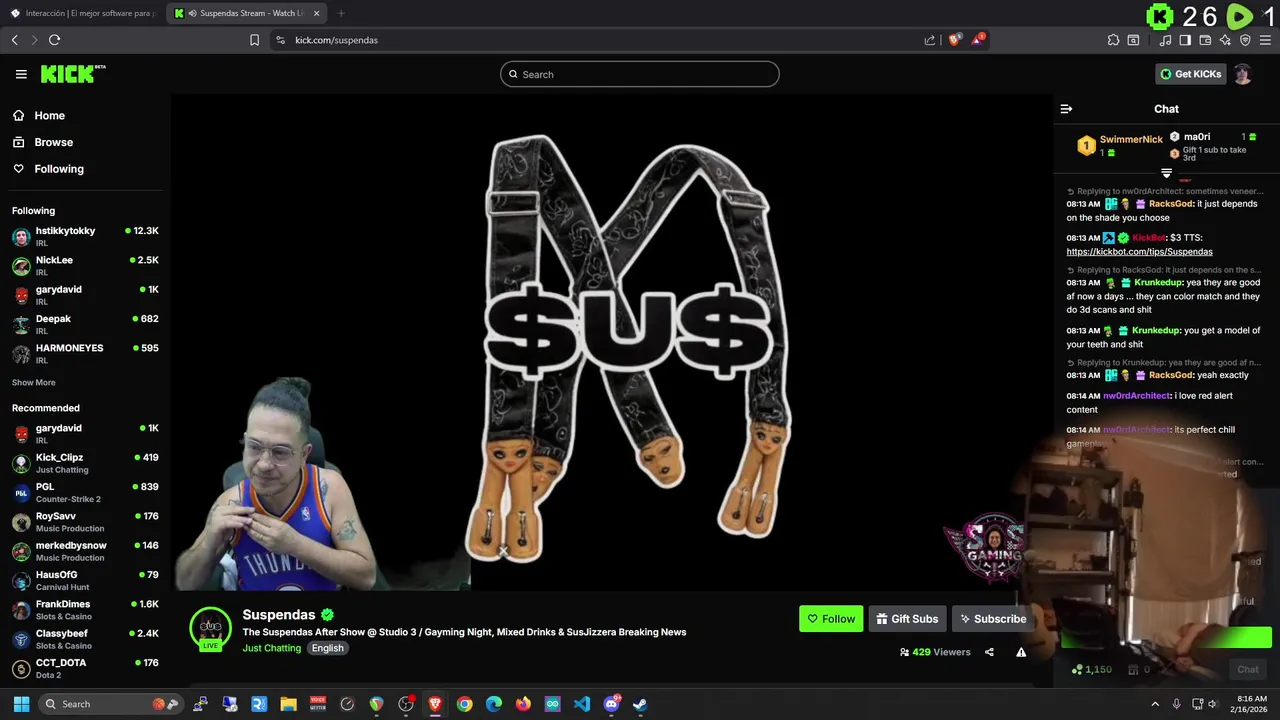Screen dimensions: 1280x720
Task: Open the Brave VPN shield icon
Action: 1245,40
